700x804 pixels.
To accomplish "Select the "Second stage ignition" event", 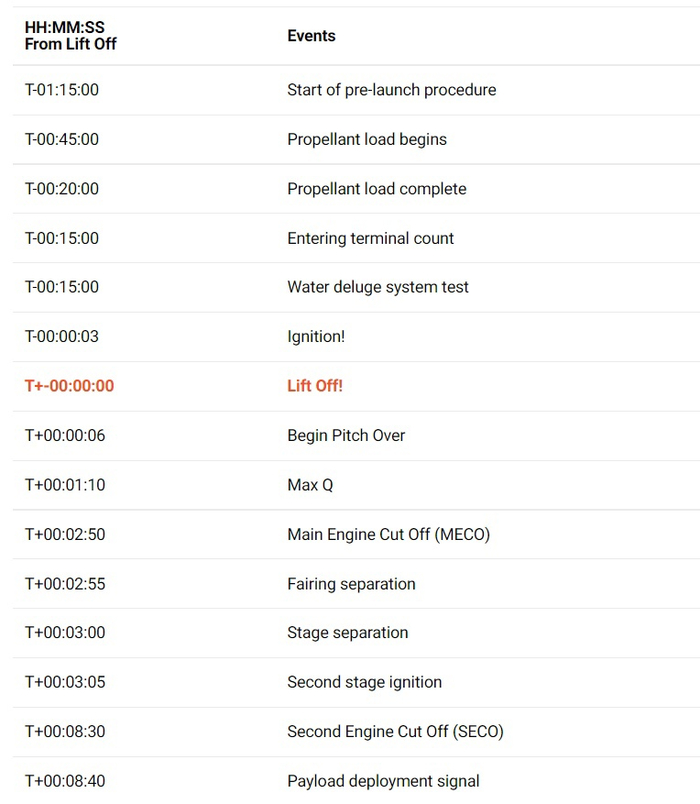I will (364, 682).
